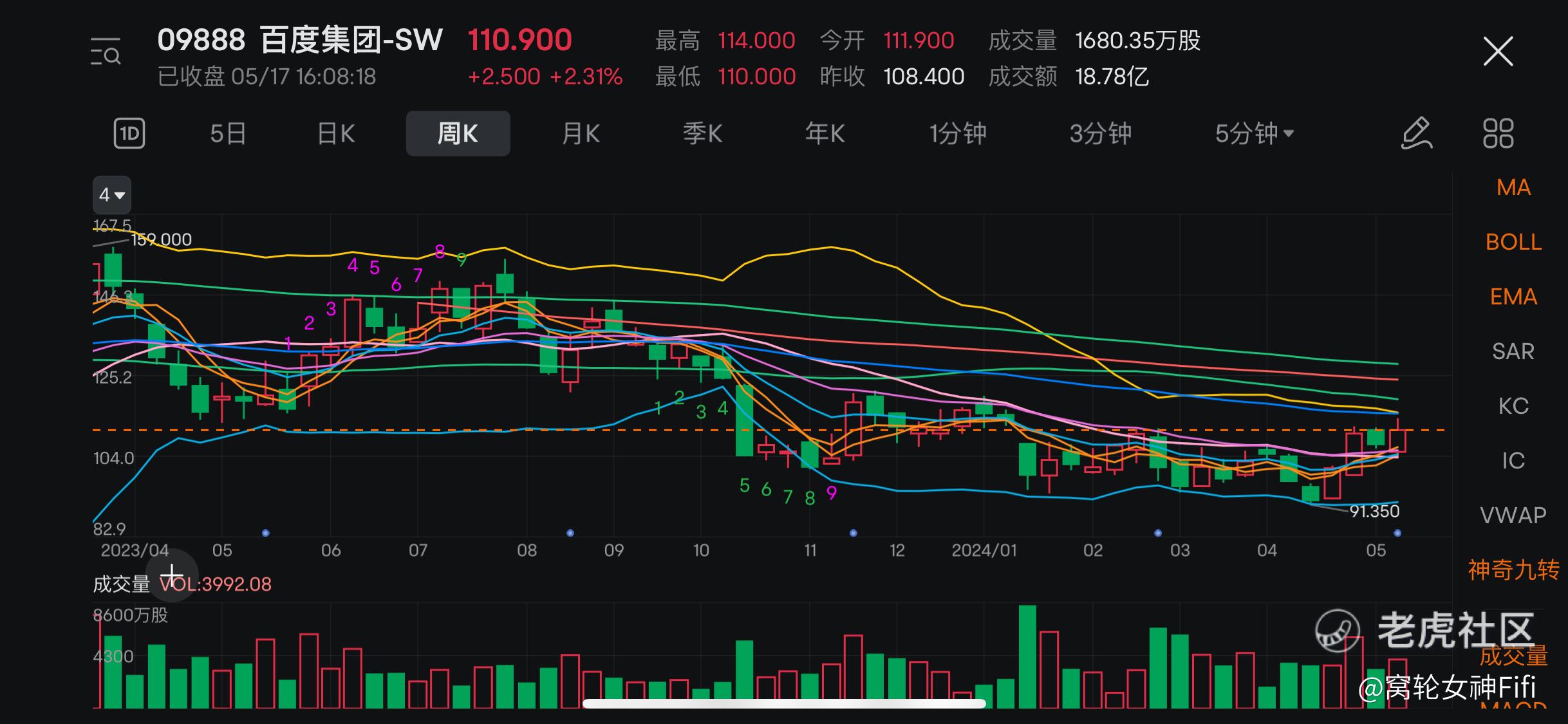The image size is (1568, 724).
Task: Select the 1分钟 interval tab
Action: (x=958, y=134)
